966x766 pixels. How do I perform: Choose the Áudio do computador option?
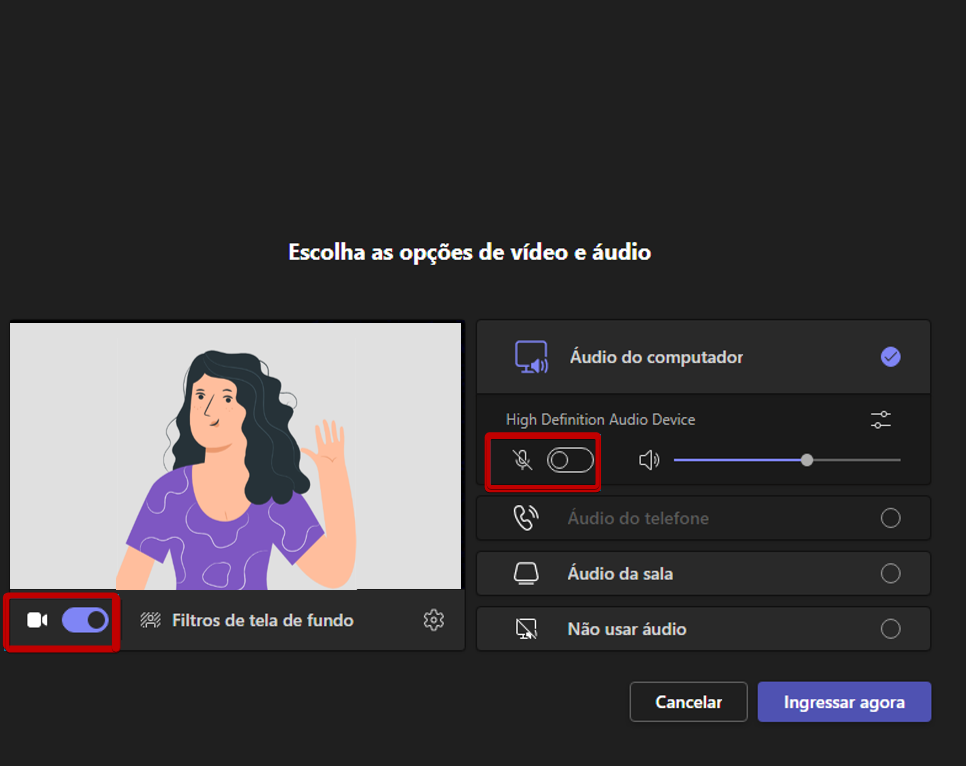656,357
